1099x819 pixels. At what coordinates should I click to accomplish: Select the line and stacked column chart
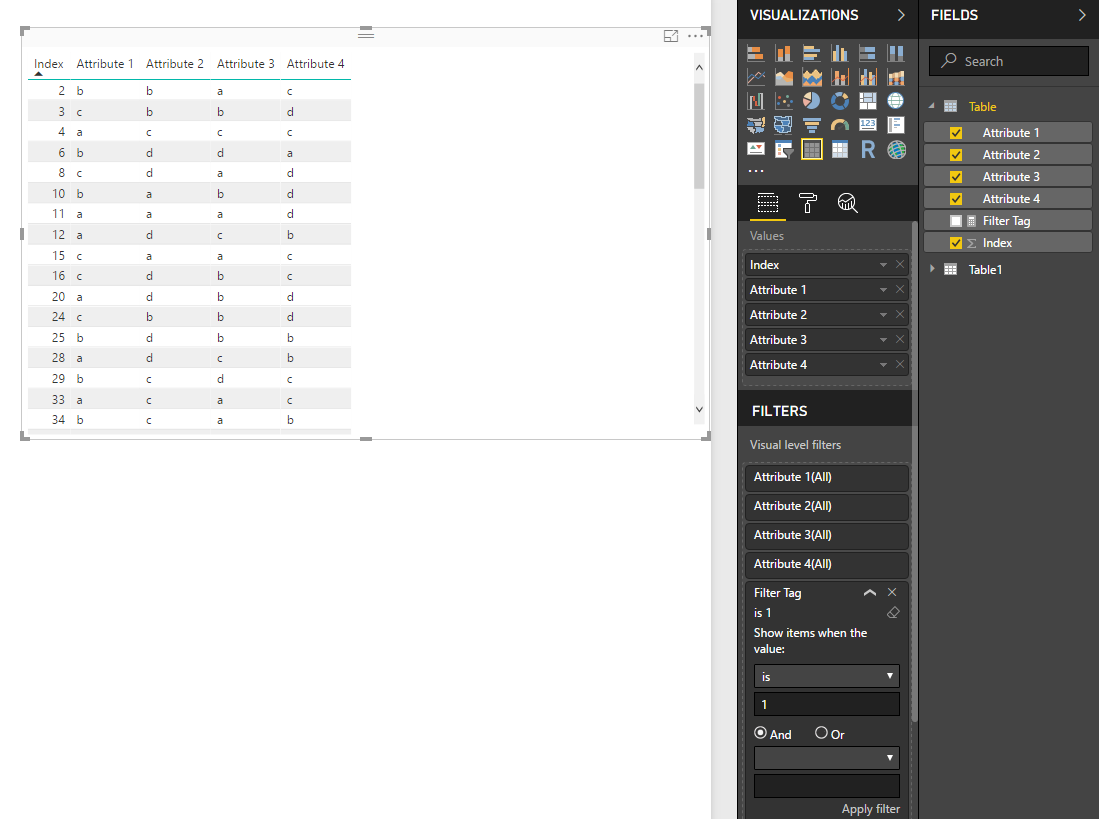(840, 77)
